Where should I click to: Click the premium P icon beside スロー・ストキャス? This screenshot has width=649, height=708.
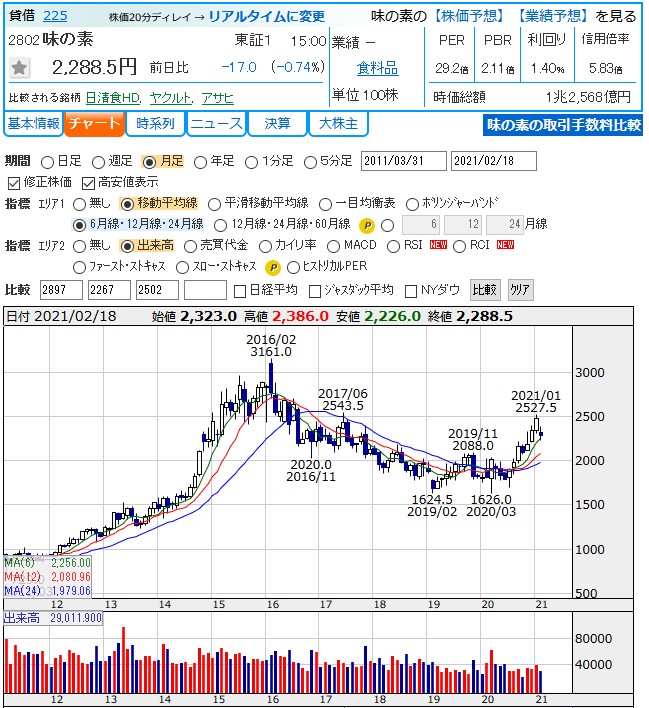coord(273,268)
